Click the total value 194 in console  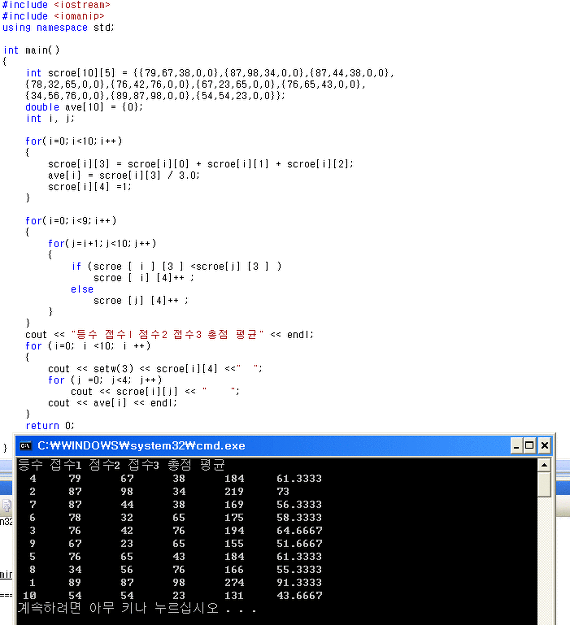(234, 531)
